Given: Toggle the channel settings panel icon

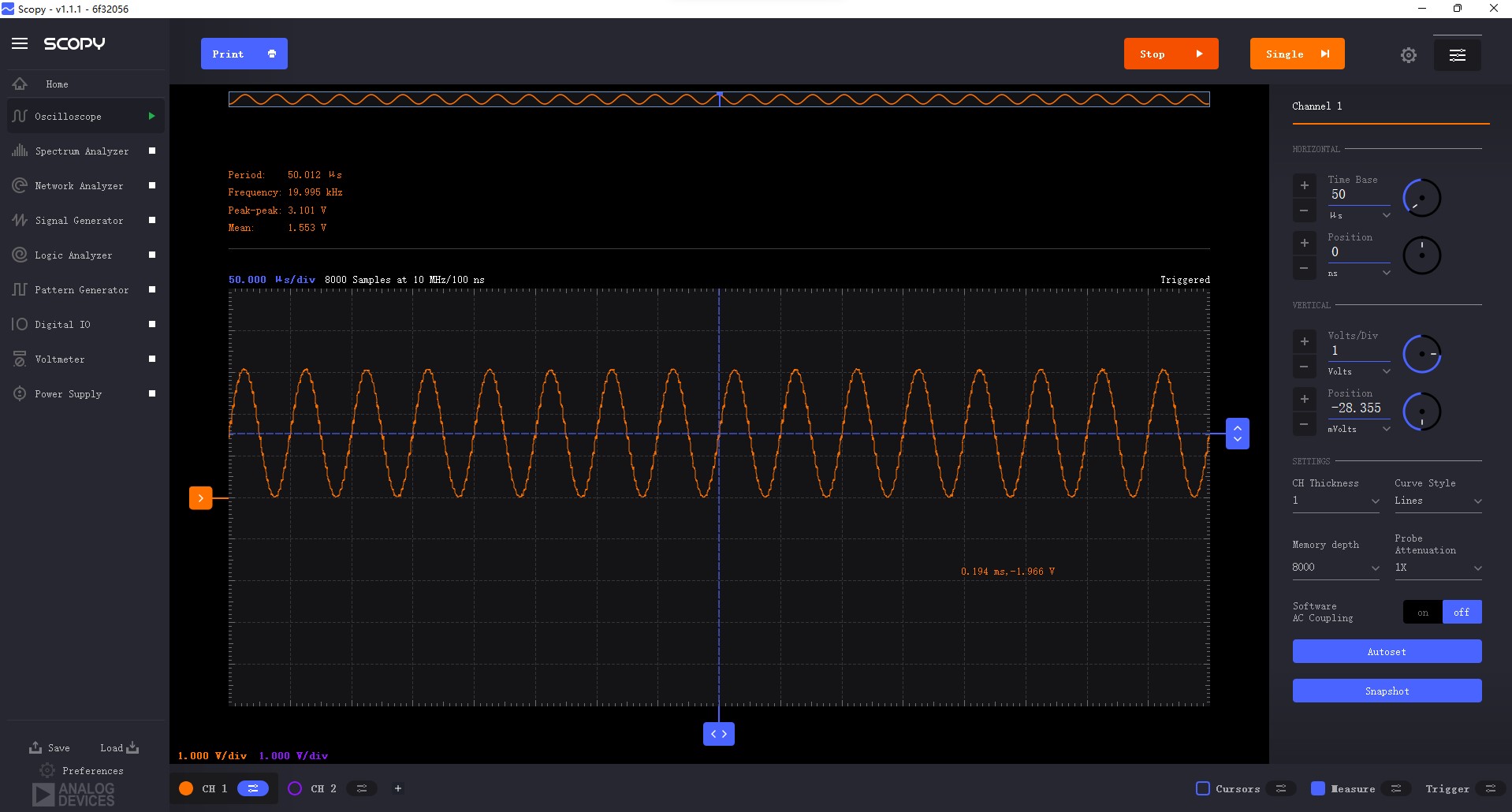Looking at the screenshot, I should (x=1457, y=54).
